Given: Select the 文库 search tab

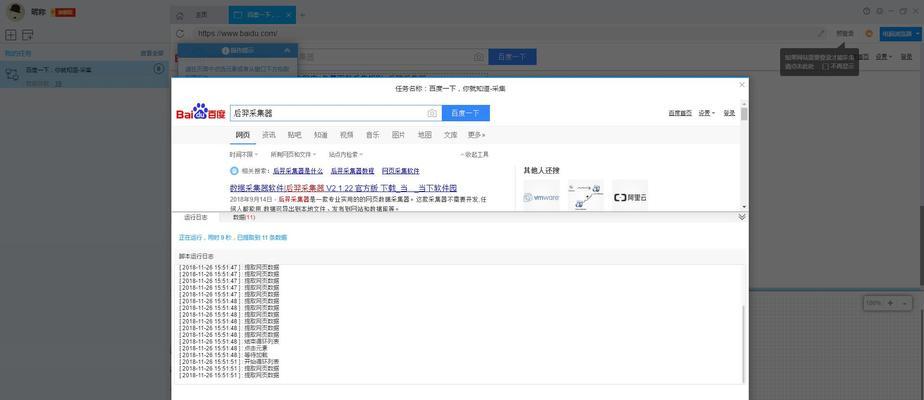Looking at the screenshot, I should tap(451, 135).
